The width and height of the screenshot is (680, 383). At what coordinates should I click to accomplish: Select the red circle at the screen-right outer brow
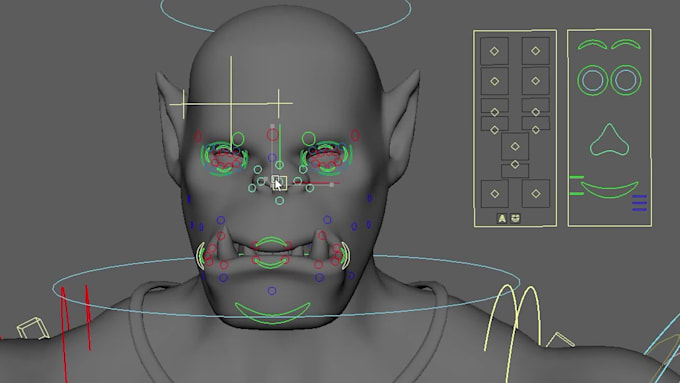(x=355, y=135)
